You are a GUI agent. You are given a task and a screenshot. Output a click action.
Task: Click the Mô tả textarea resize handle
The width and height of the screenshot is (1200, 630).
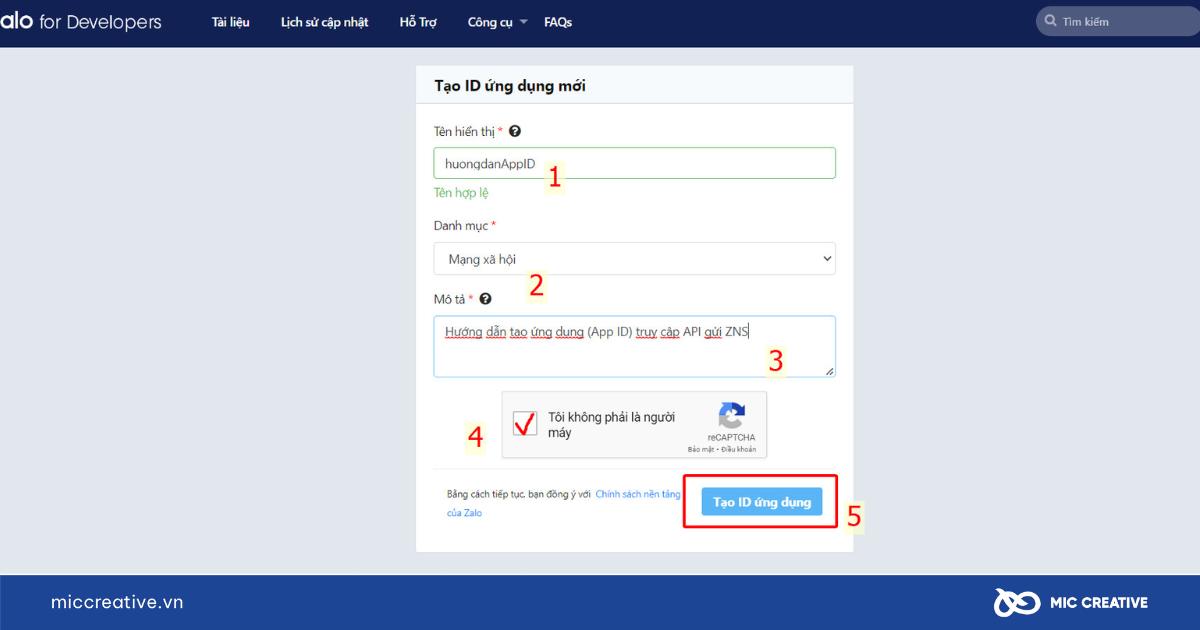(x=829, y=371)
